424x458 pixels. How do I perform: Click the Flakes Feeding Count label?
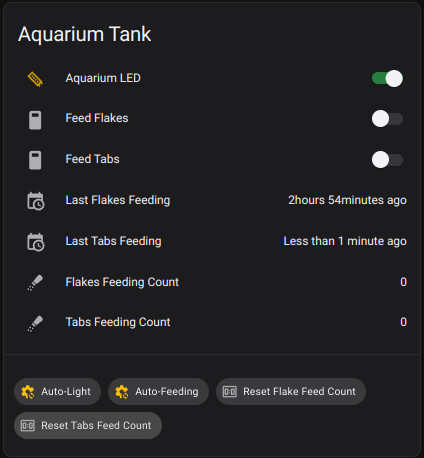122,282
